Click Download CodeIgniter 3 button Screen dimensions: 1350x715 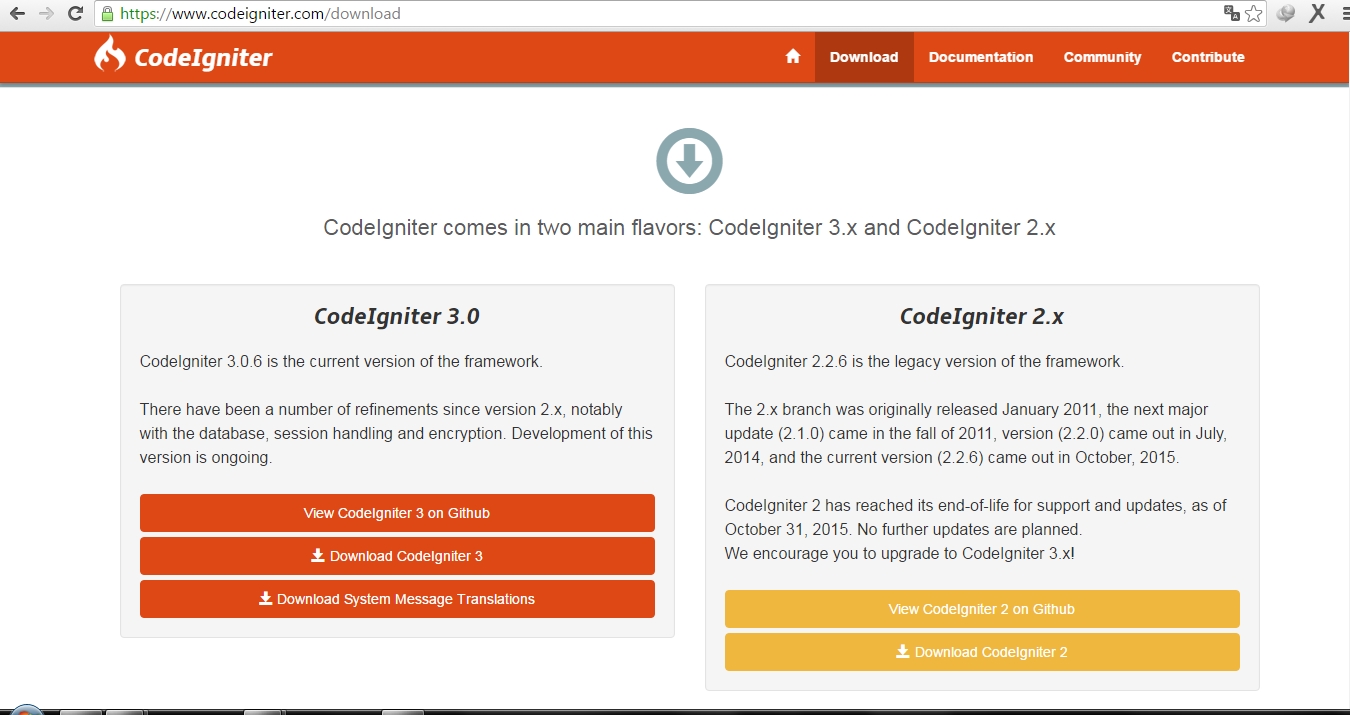click(397, 556)
